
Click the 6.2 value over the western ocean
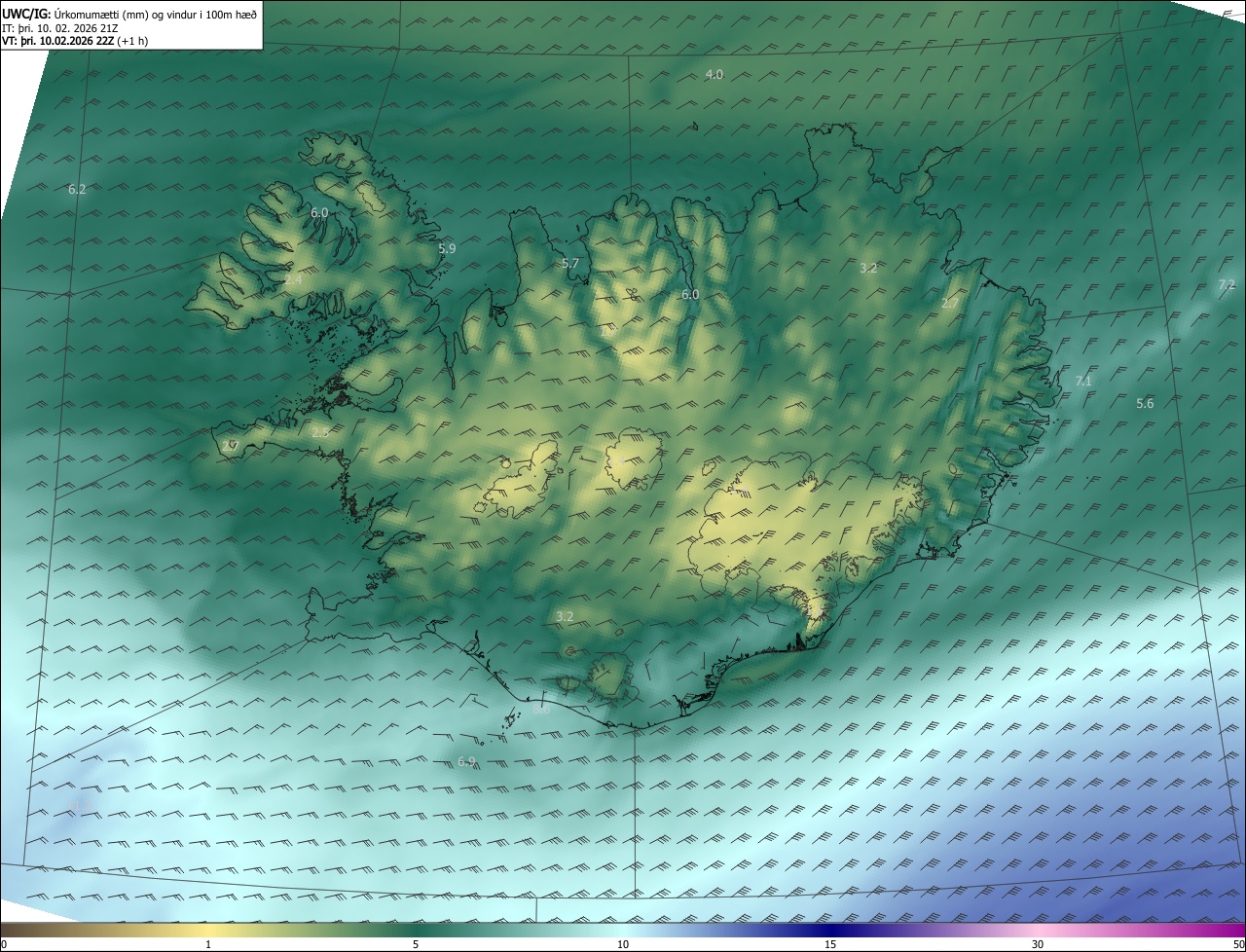point(77,189)
